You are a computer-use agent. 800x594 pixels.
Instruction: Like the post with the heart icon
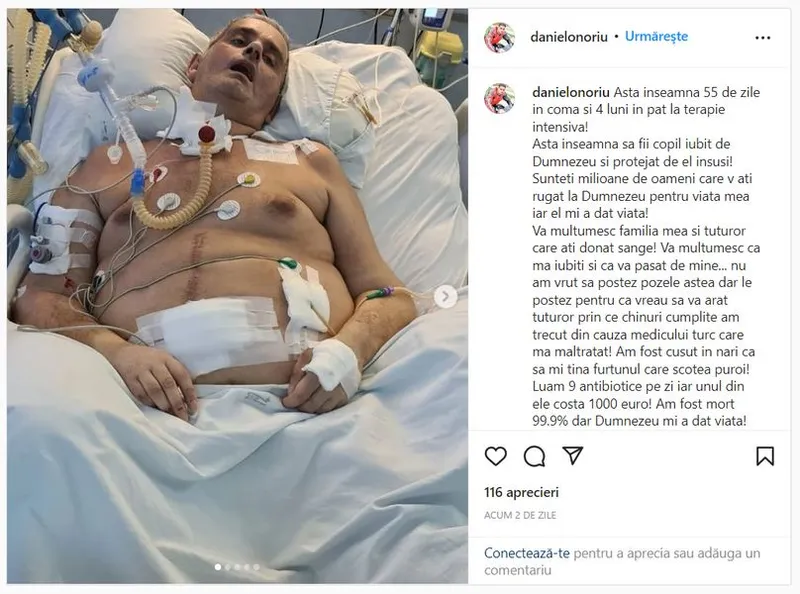pos(495,456)
